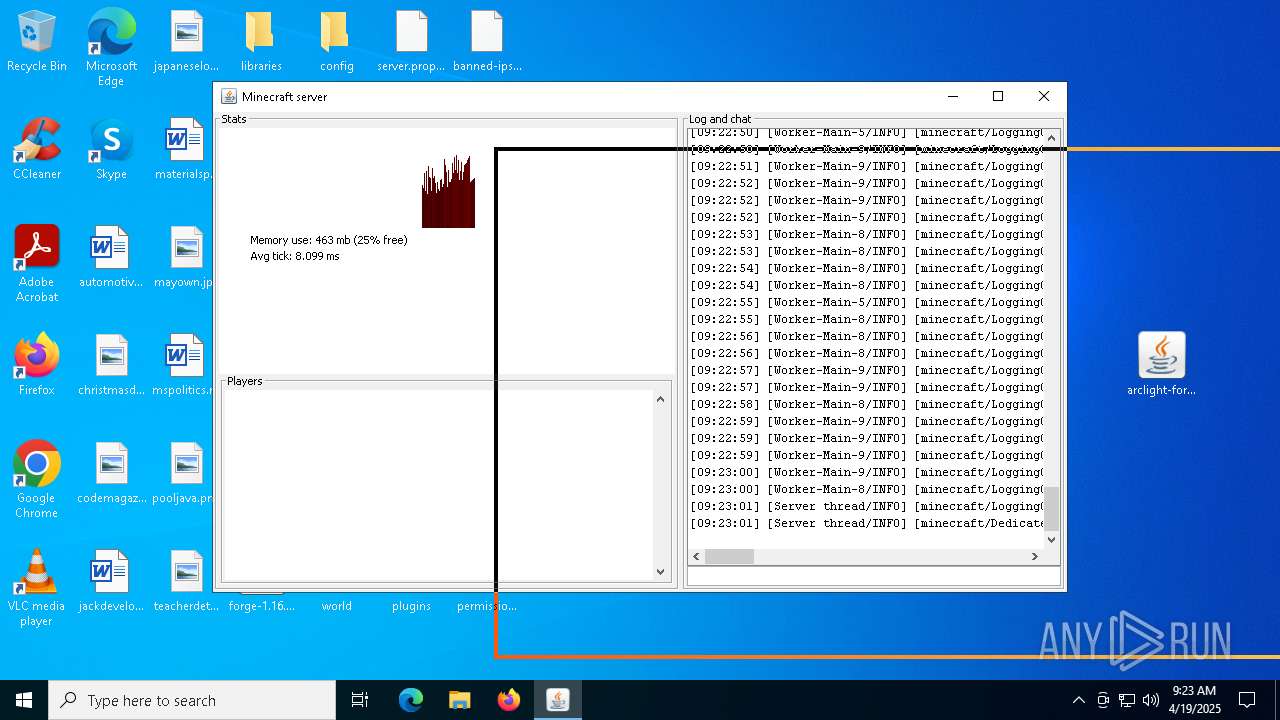Select the arclight-for... Java jar icon
The height and width of the screenshot is (720, 1280).
pos(1161,365)
